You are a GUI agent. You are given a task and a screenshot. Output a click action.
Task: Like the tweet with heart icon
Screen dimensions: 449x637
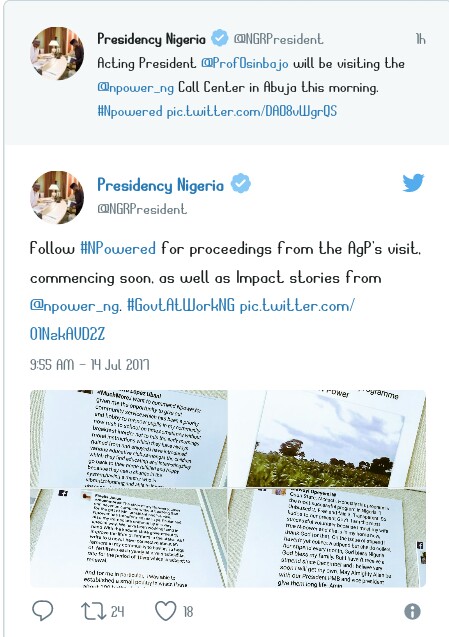[166, 611]
